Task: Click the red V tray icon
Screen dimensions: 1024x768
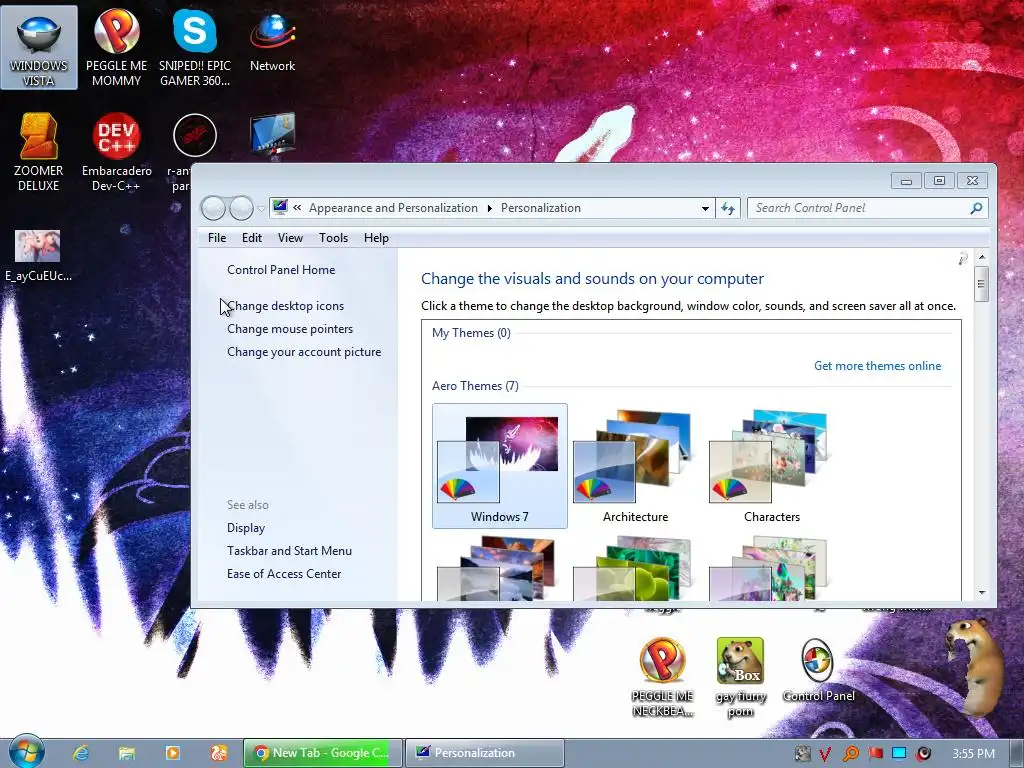Action: click(825, 754)
